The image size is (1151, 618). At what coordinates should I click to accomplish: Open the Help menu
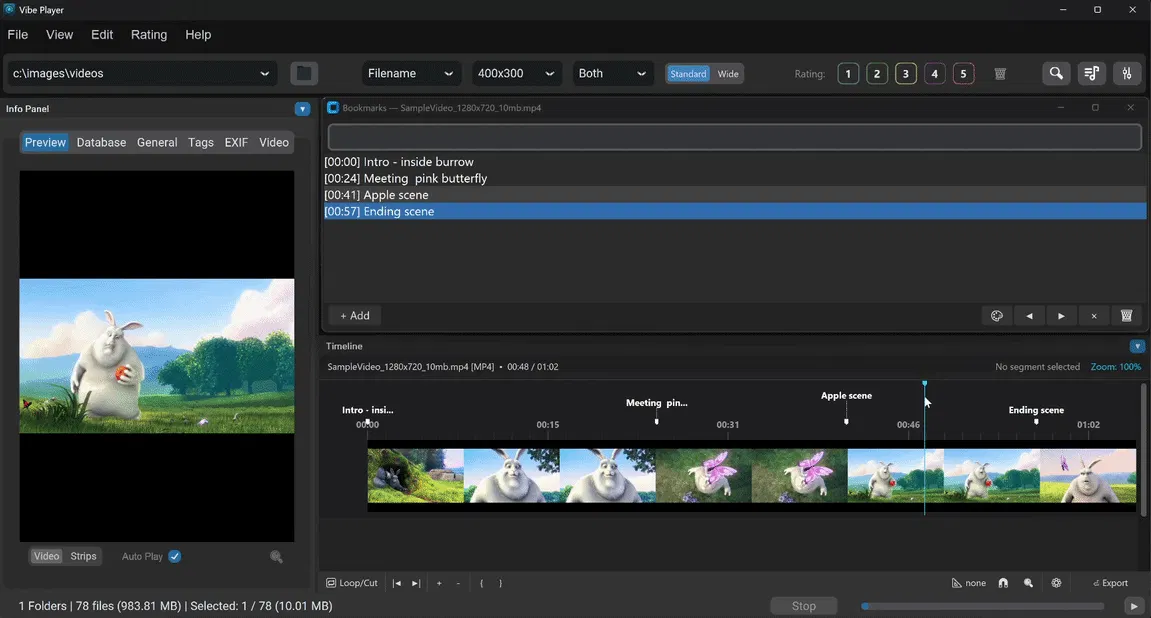pyautogui.click(x=198, y=34)
